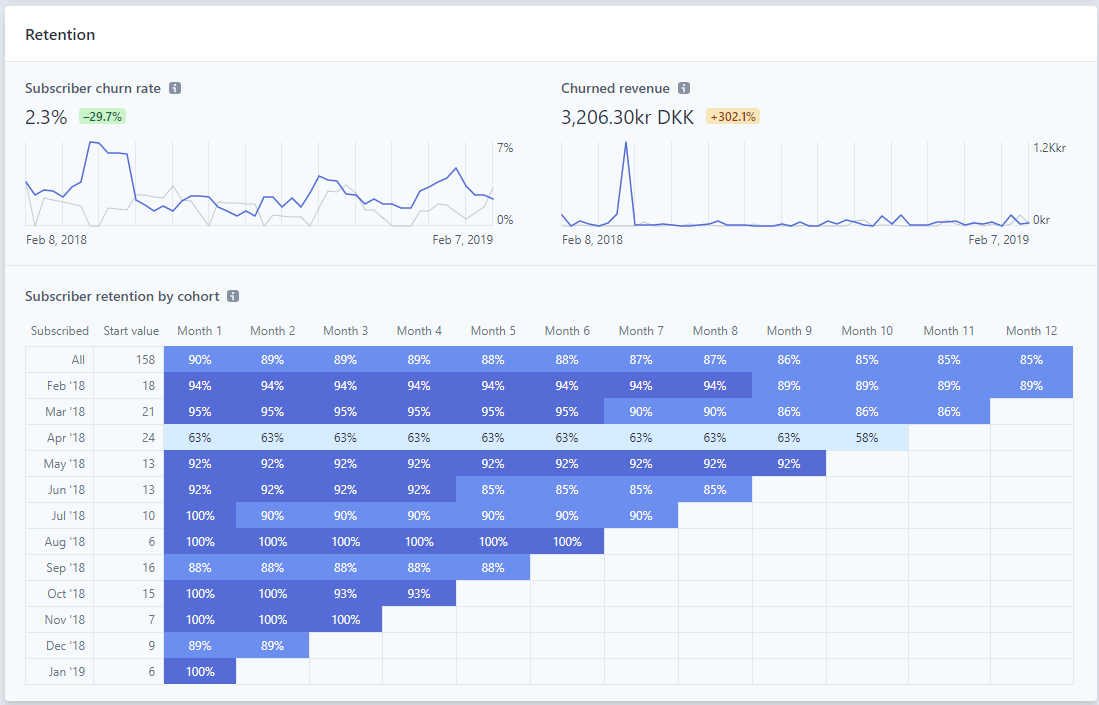
Task: Click the green −29.7% churn change badge
Action: click(x=102, y=117)
